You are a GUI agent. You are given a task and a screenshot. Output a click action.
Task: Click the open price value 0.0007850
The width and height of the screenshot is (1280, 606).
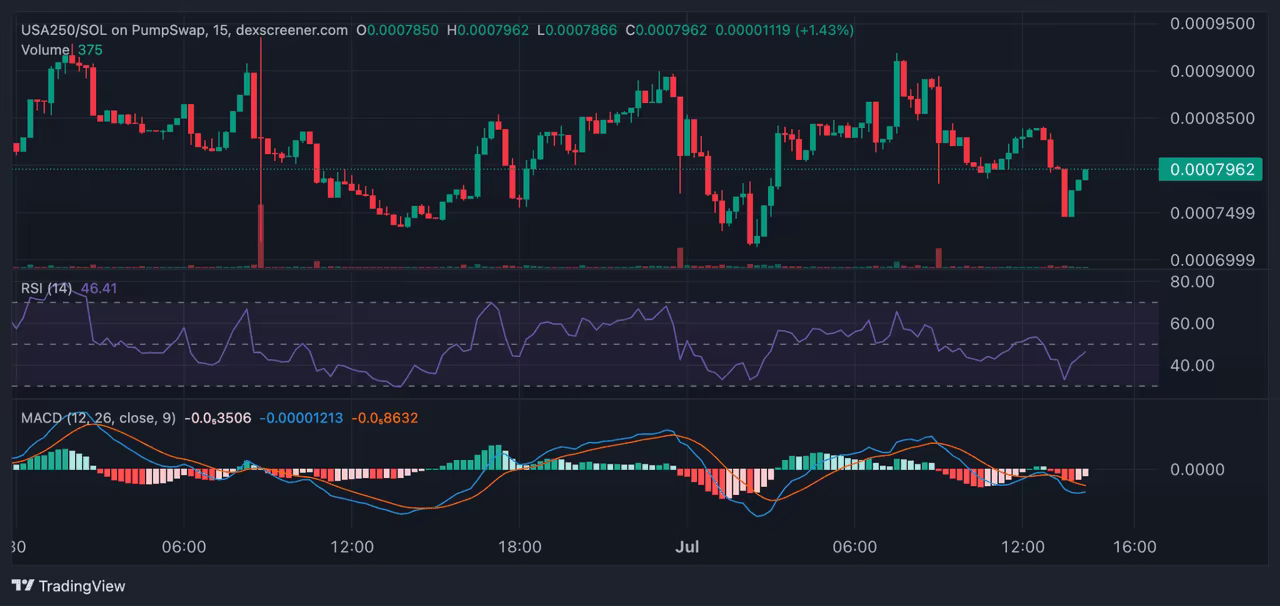pyautogui.click(x=403, y=30)
